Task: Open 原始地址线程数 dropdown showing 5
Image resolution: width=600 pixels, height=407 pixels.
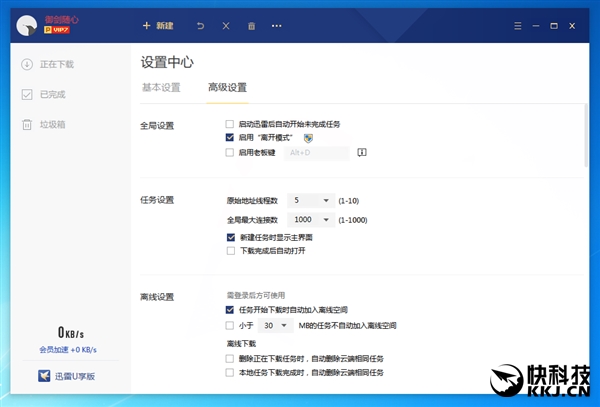Action: 311,200
